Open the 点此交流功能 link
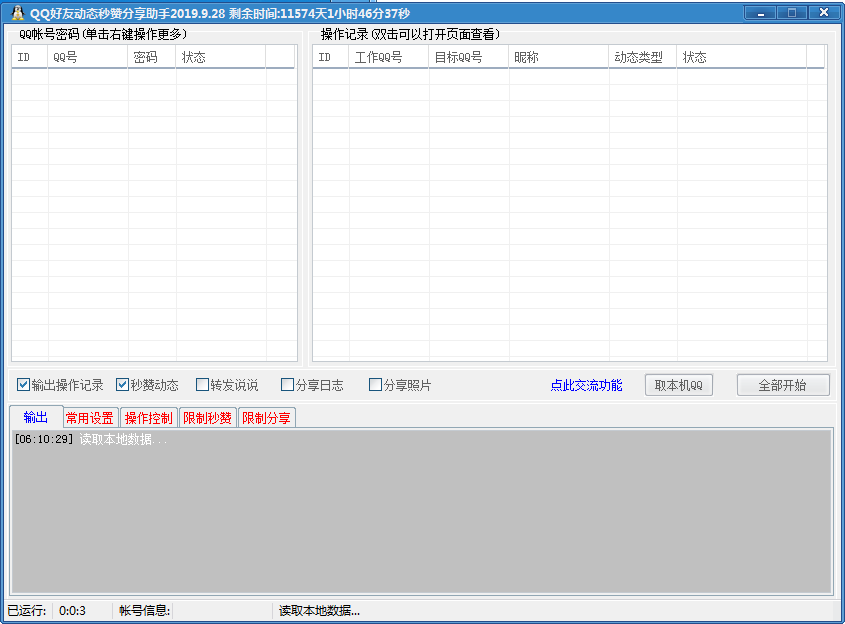Viewport: 845px width, 624px height. coord(586,385)
